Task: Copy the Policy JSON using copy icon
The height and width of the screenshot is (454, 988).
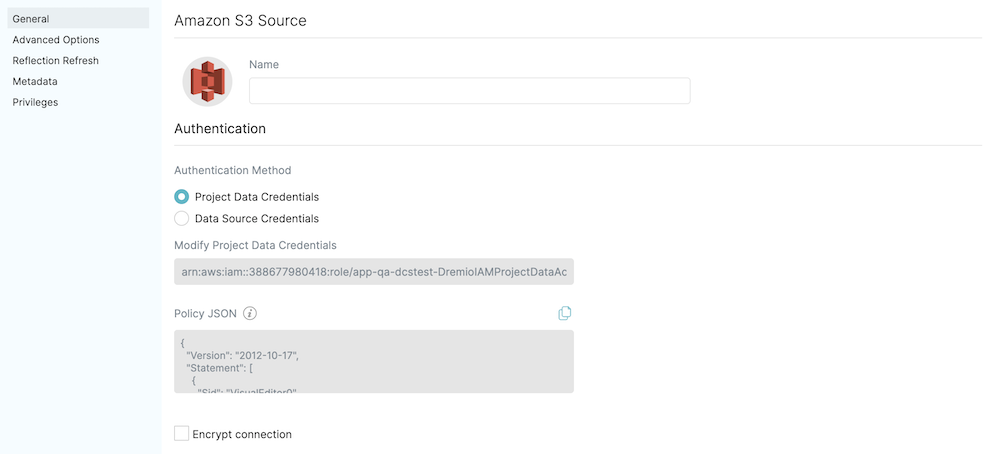Action: pyautogui.click(x=565, y=313)
